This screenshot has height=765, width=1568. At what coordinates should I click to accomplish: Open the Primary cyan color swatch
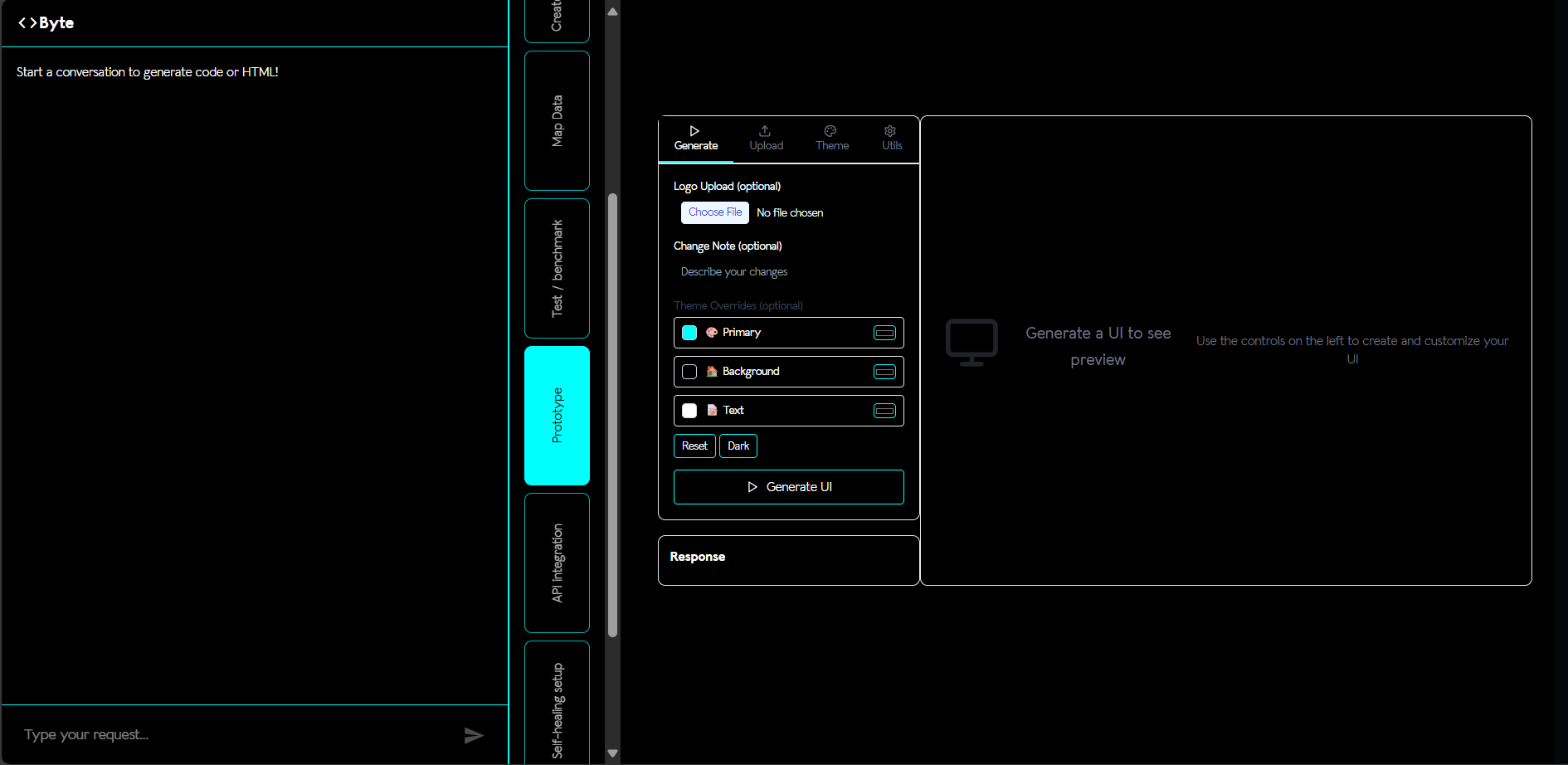(x=689, y=333)
